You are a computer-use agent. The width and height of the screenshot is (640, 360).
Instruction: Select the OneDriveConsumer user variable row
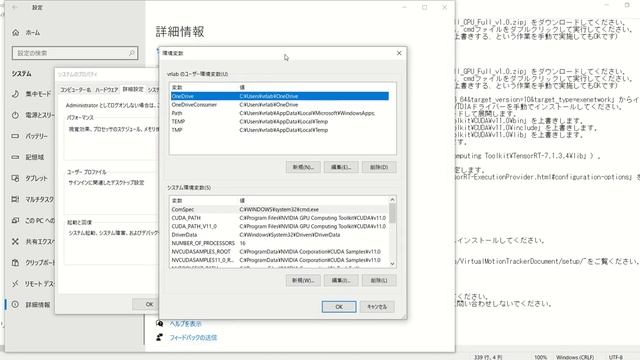[x=280, y=105]
